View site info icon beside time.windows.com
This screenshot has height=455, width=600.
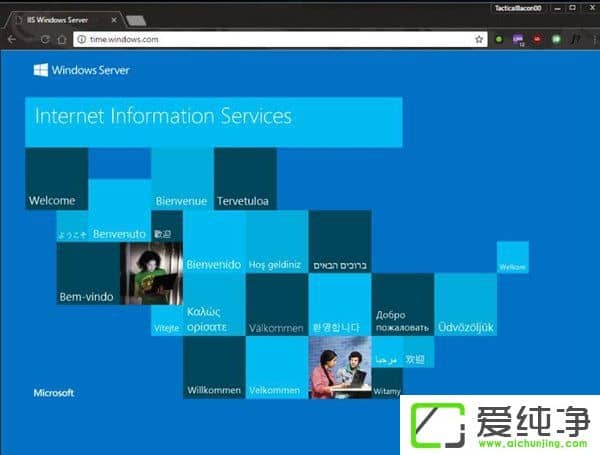(82, 39)
